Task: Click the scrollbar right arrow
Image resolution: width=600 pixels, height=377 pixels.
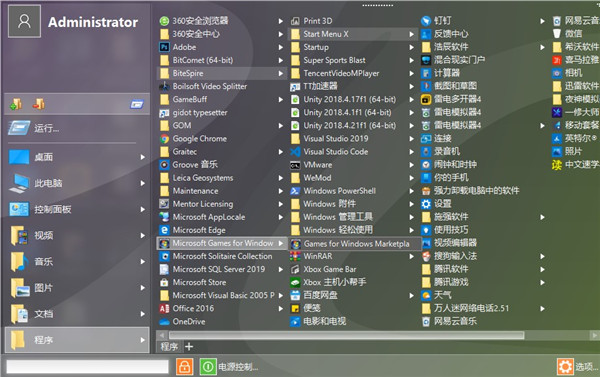Action: pos(594,335)
